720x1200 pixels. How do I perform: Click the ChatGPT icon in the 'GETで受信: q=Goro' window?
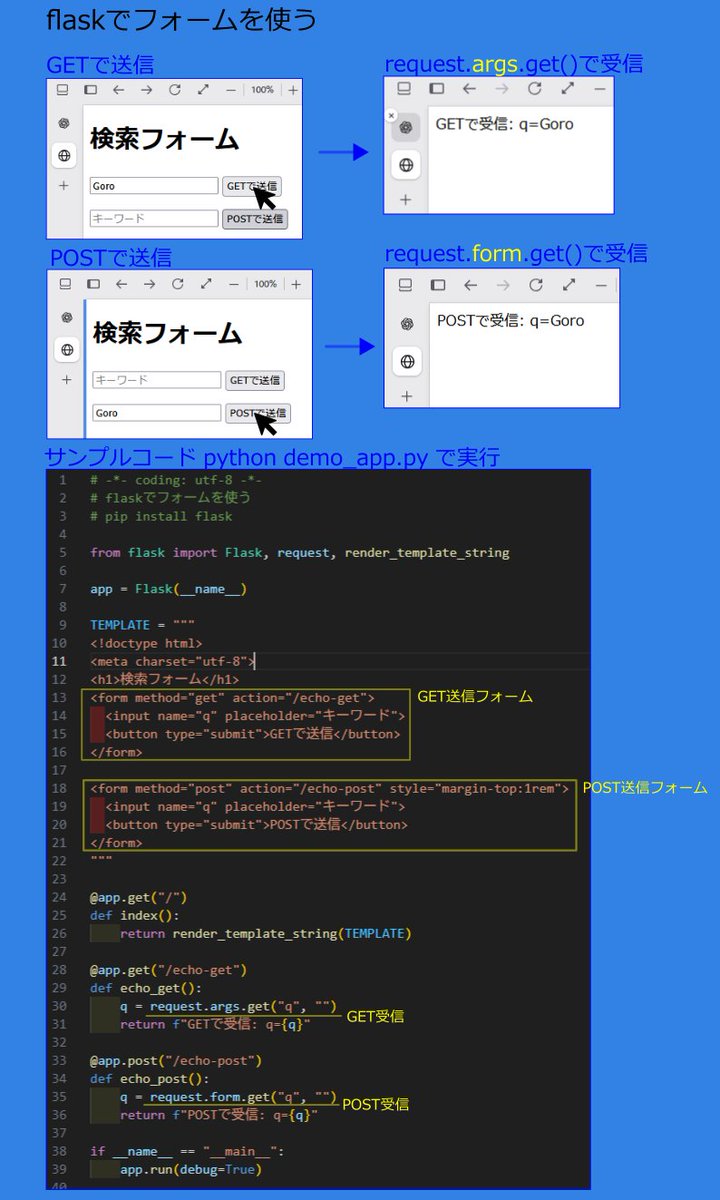[x=405, y=127]
